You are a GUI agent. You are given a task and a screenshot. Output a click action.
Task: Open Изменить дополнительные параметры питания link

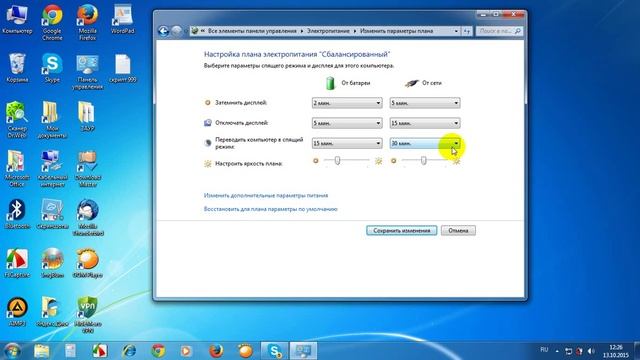(x=266, y=196)
